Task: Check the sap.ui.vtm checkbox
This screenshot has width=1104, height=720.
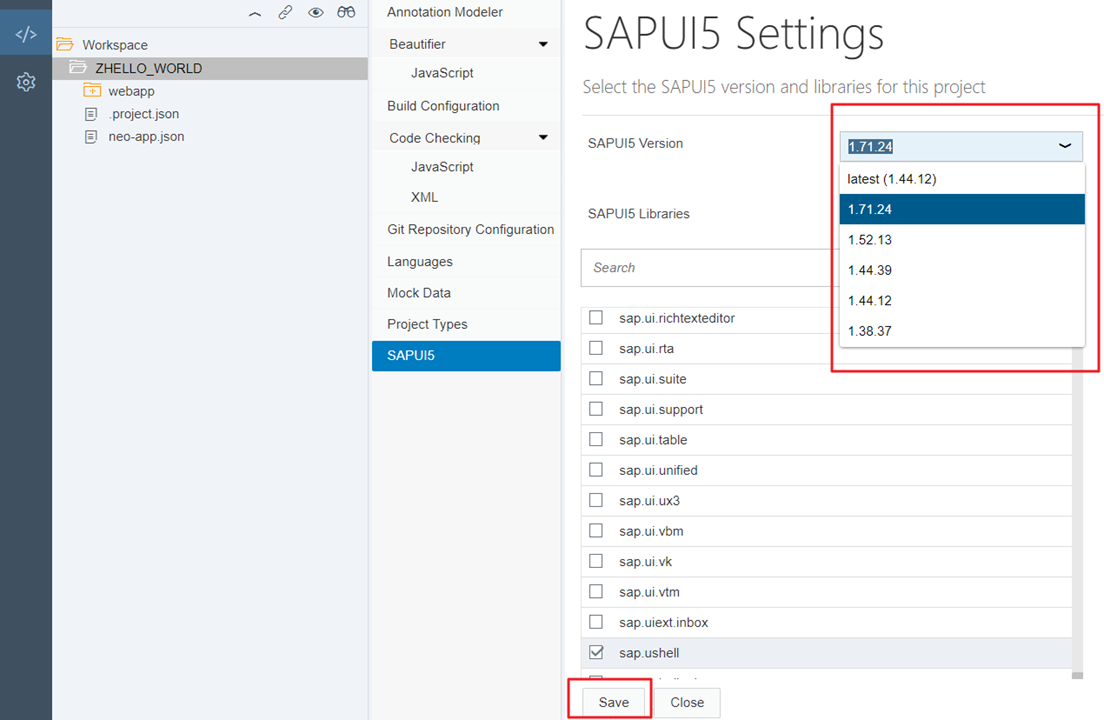Action: tap(596, 591)
